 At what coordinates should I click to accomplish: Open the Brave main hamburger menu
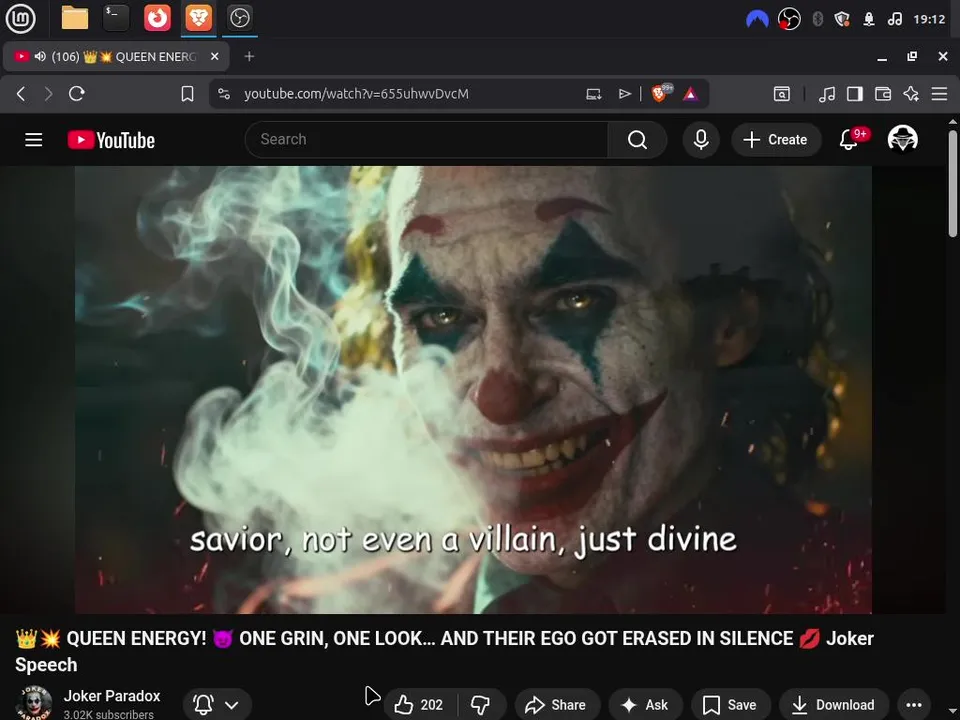point(939,94)
